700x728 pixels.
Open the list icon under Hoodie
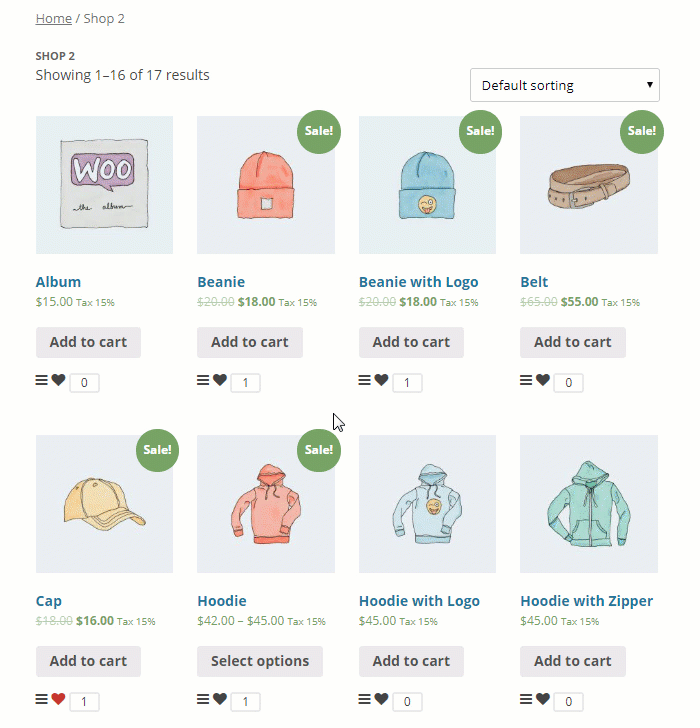[203, 699]
